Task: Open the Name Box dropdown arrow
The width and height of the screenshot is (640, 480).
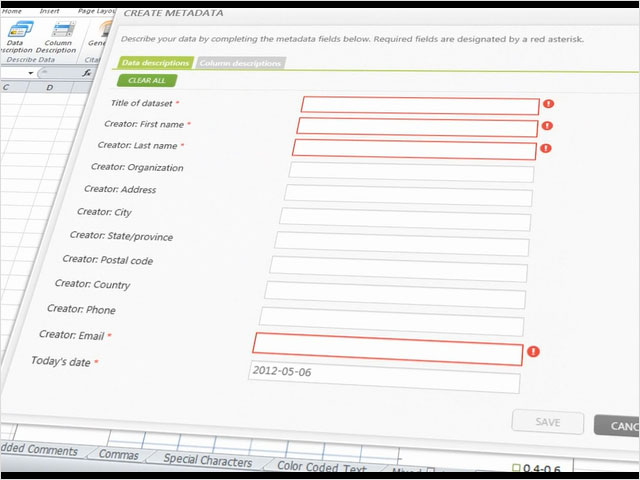Action: (31, 73)
